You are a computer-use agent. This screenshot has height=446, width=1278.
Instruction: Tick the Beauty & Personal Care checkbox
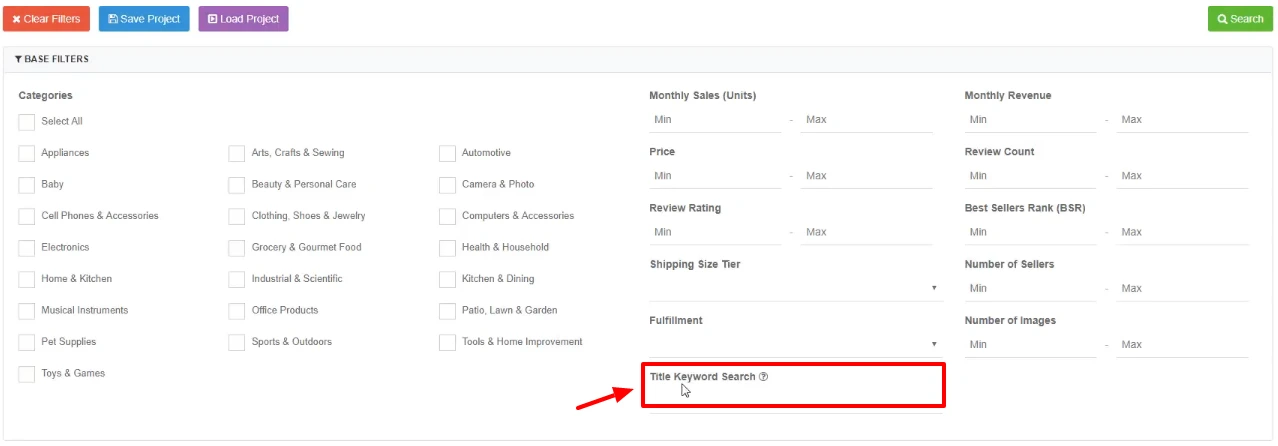click(x=237, y=185)
